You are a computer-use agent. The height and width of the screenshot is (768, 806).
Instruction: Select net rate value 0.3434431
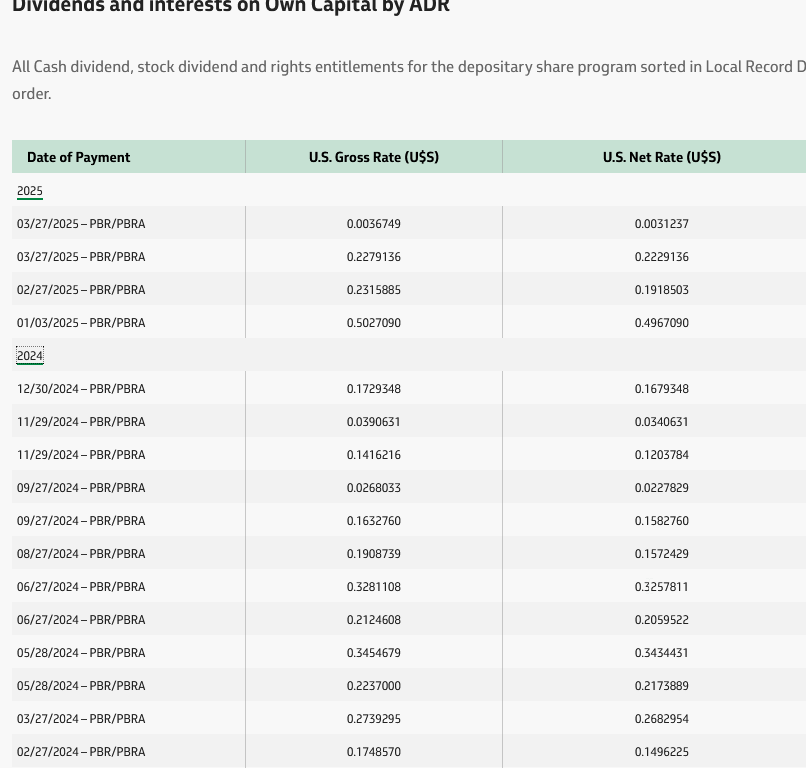point(662,652)
